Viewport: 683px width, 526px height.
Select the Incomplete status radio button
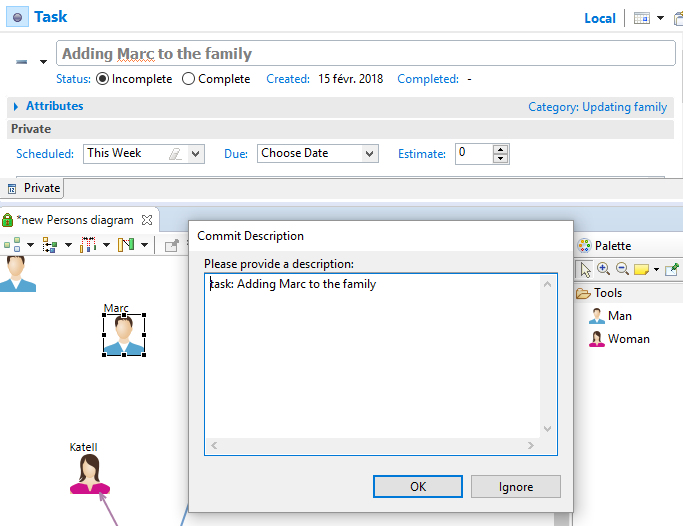click(102, 79)
